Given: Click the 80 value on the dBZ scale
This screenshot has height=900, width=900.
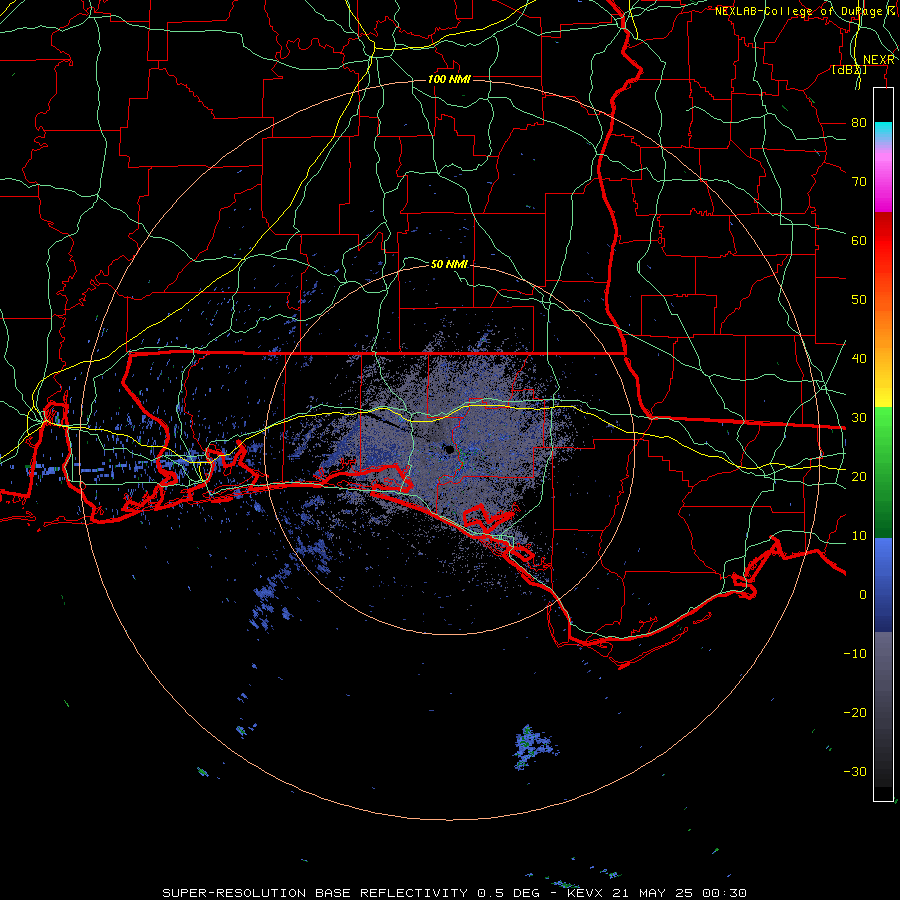Looking at the screenshot, I should (859, 122).
